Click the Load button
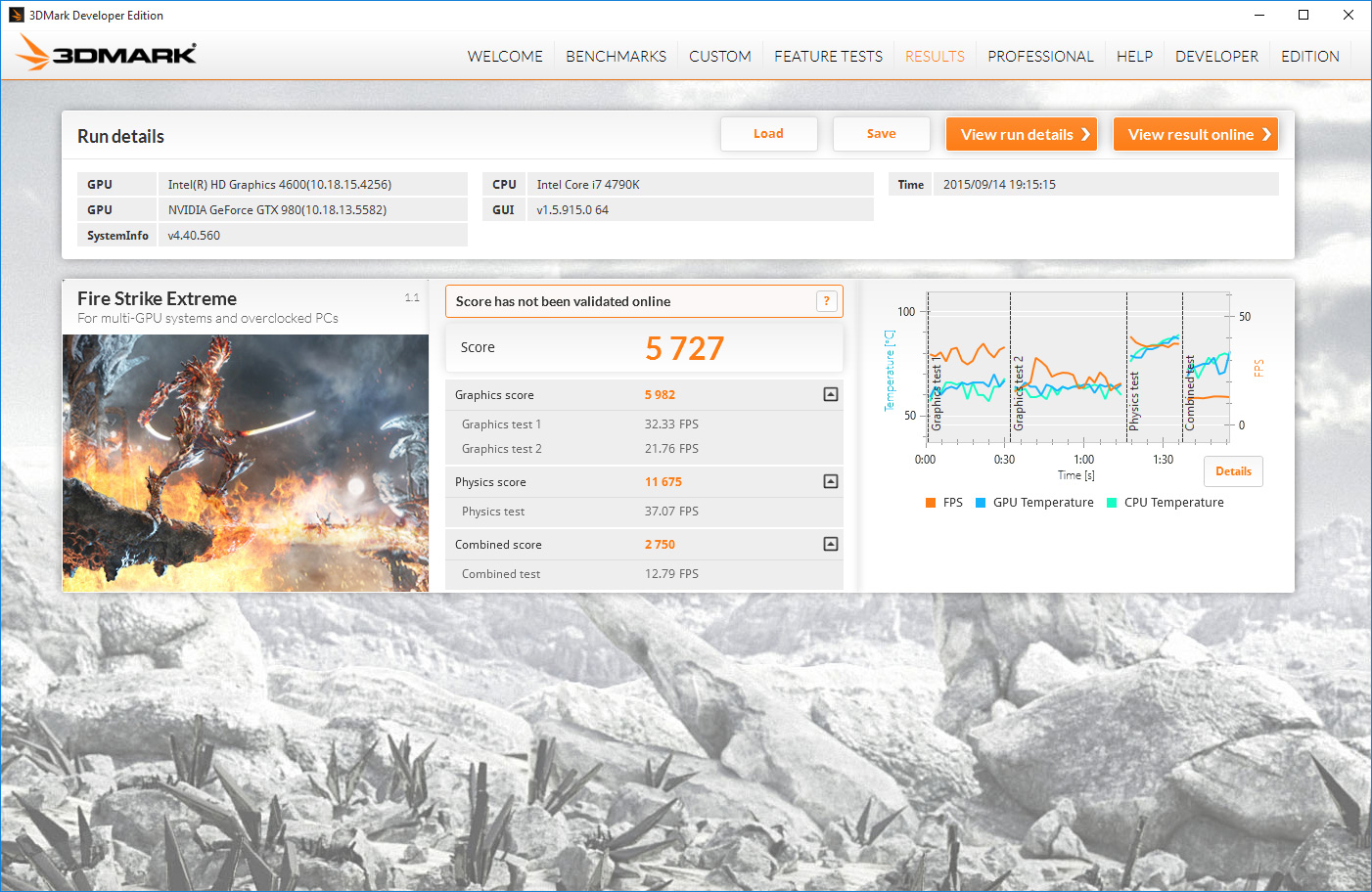 (x=768, y=134)
